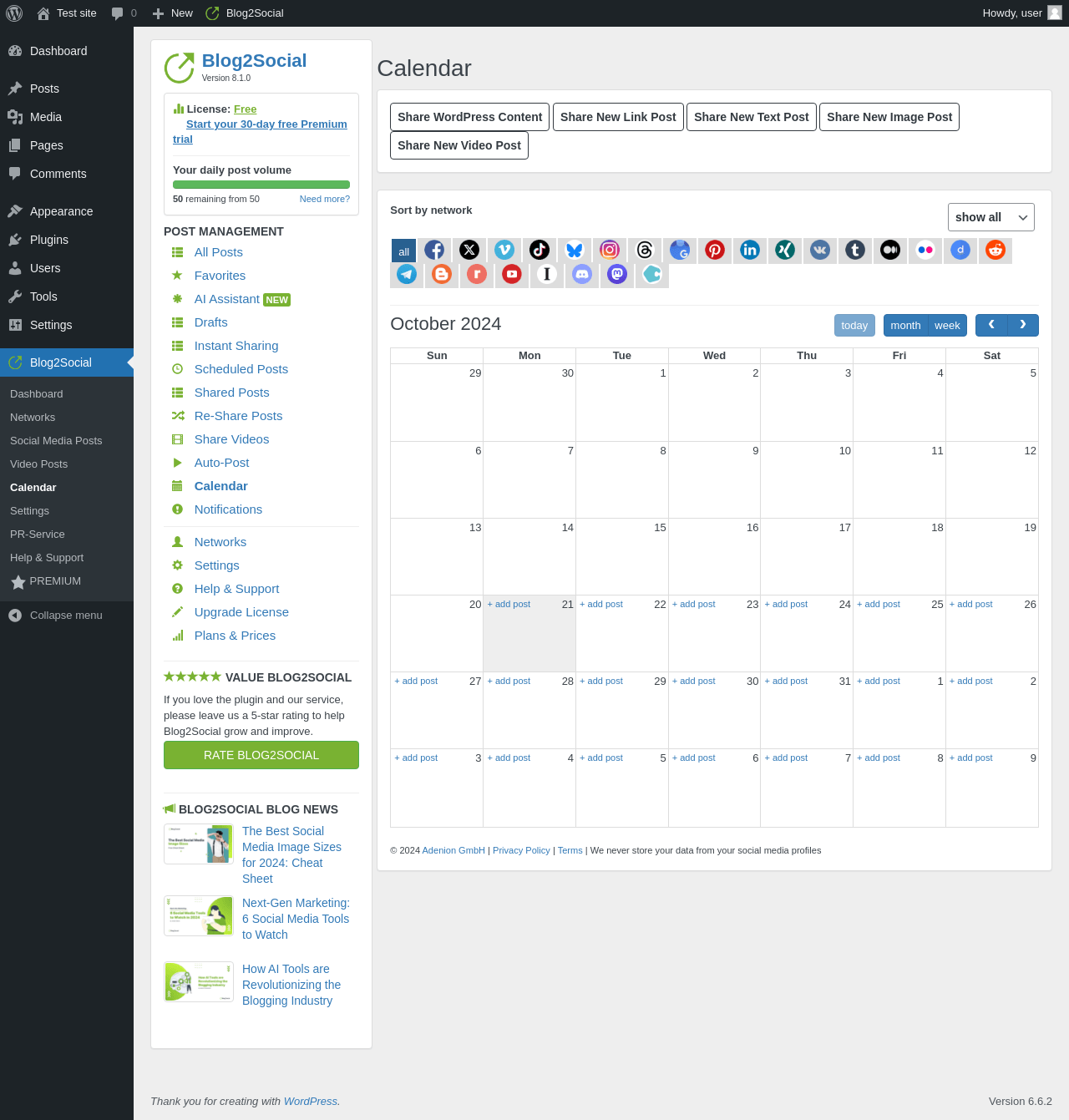Open 'Next-Gen Marketing' article thumbnail
Screen dimensions: 1069x1120
pyautogui.click(x=199, y=916)
